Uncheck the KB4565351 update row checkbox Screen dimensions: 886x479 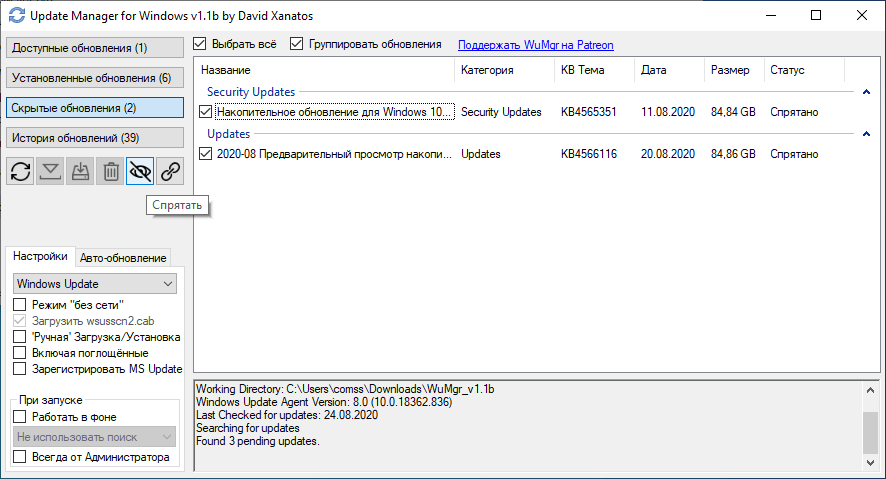206,112
